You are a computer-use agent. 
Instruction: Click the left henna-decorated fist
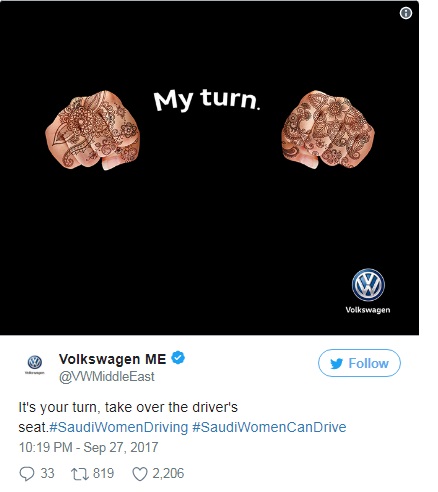point(92,130)
